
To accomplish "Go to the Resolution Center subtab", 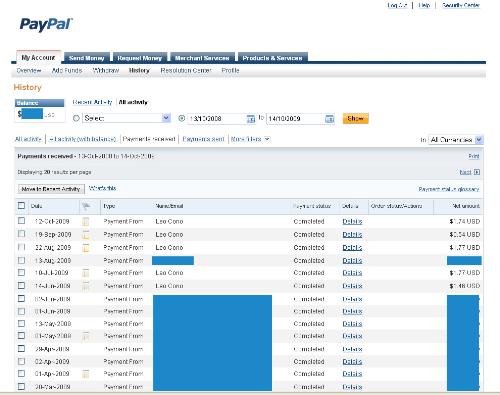I will [x=186, y=71].
